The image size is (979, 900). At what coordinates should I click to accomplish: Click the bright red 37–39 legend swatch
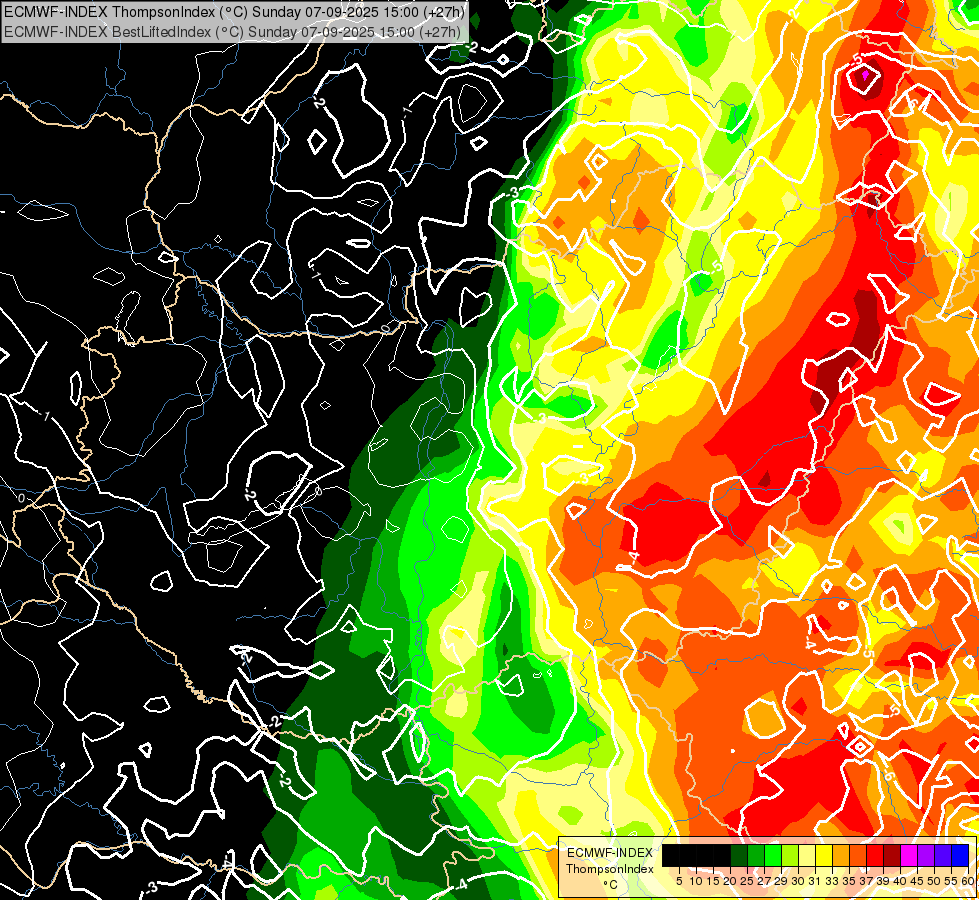(875, 855)
